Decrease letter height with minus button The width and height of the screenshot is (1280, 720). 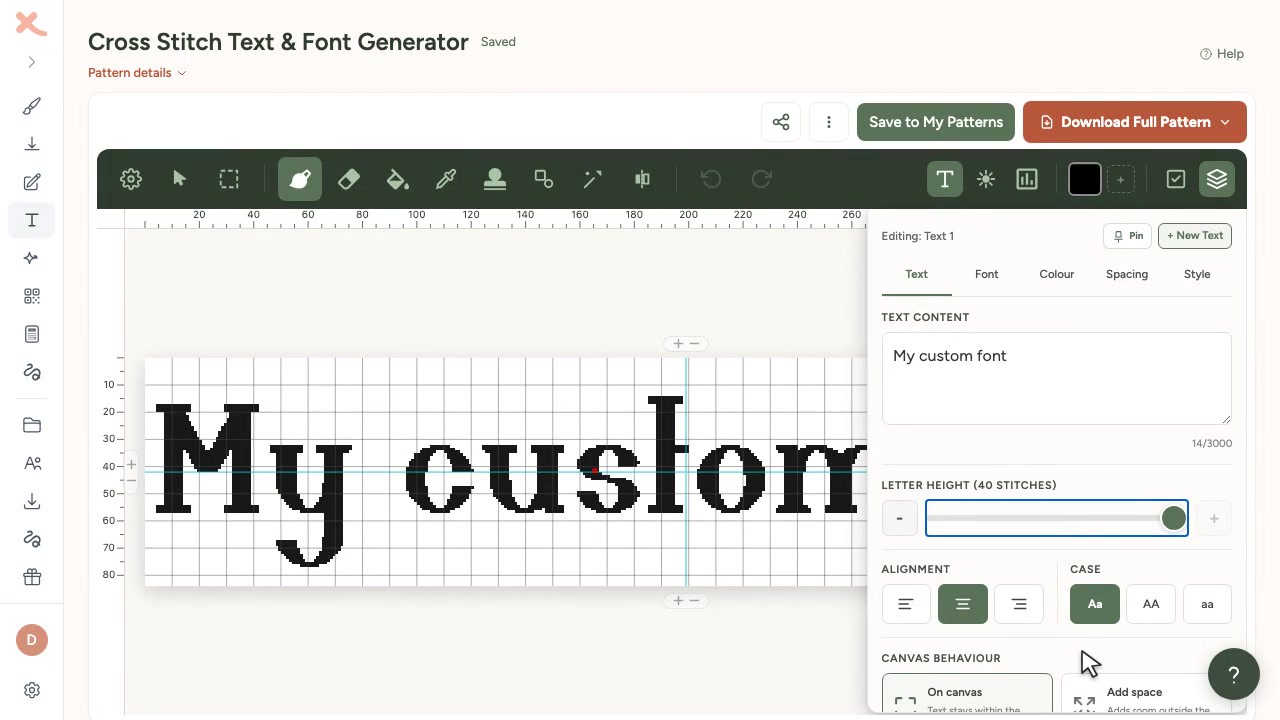click(x=899, y=518)
